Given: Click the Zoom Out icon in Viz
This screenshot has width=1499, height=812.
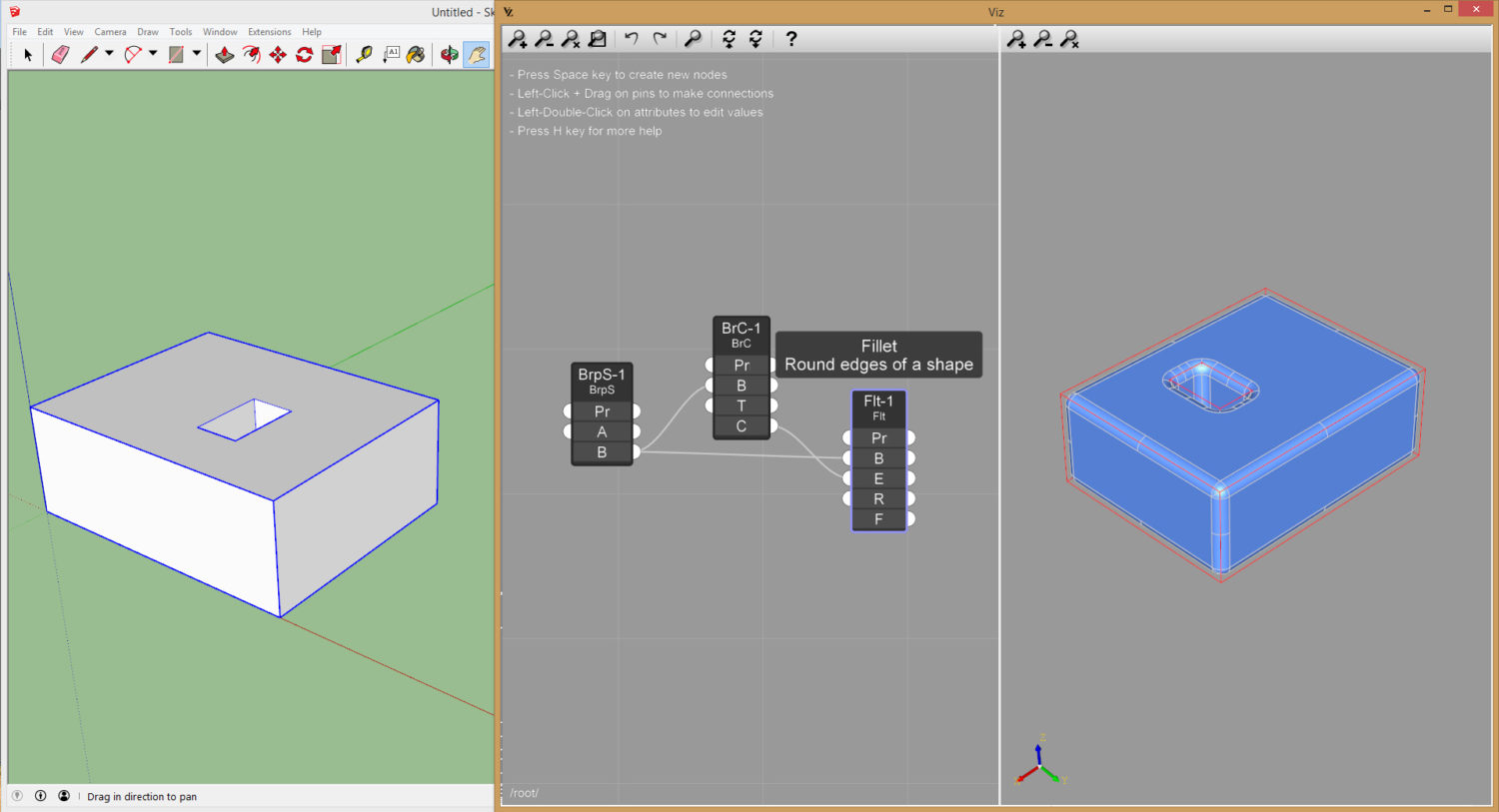Looking at the screenshot, I should pos(545,39).
